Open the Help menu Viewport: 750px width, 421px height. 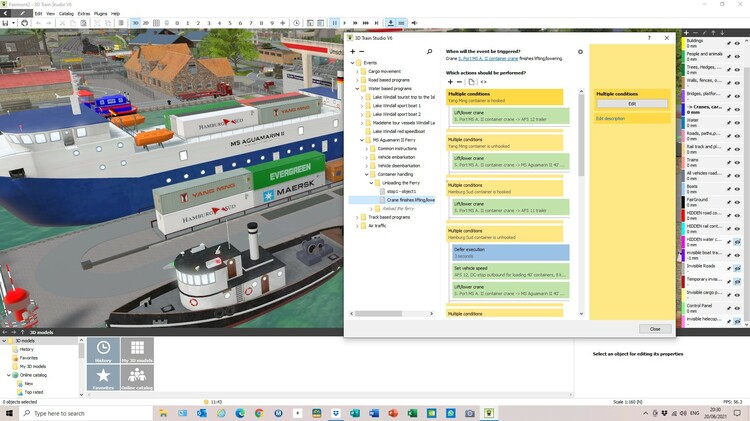pos(115,13)
